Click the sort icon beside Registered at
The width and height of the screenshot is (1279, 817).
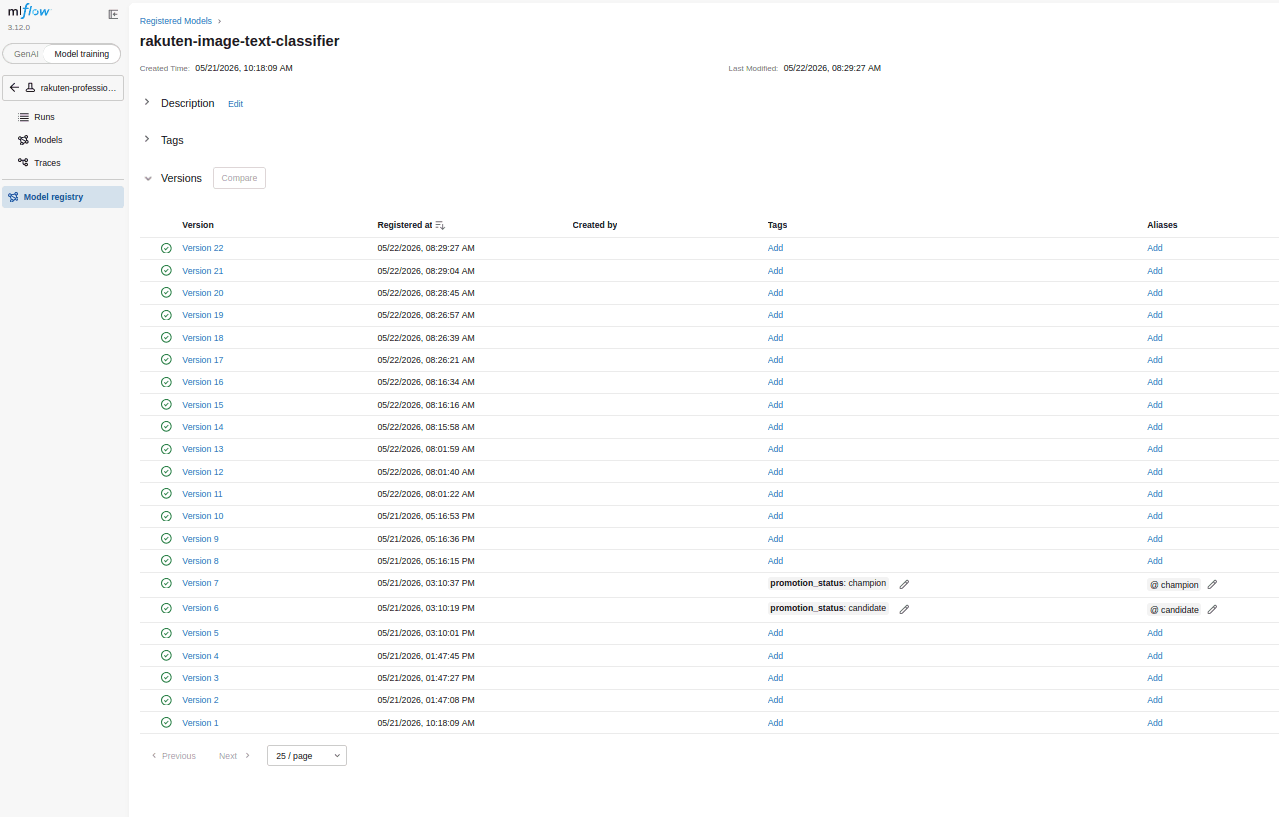(x=440, y=225)
